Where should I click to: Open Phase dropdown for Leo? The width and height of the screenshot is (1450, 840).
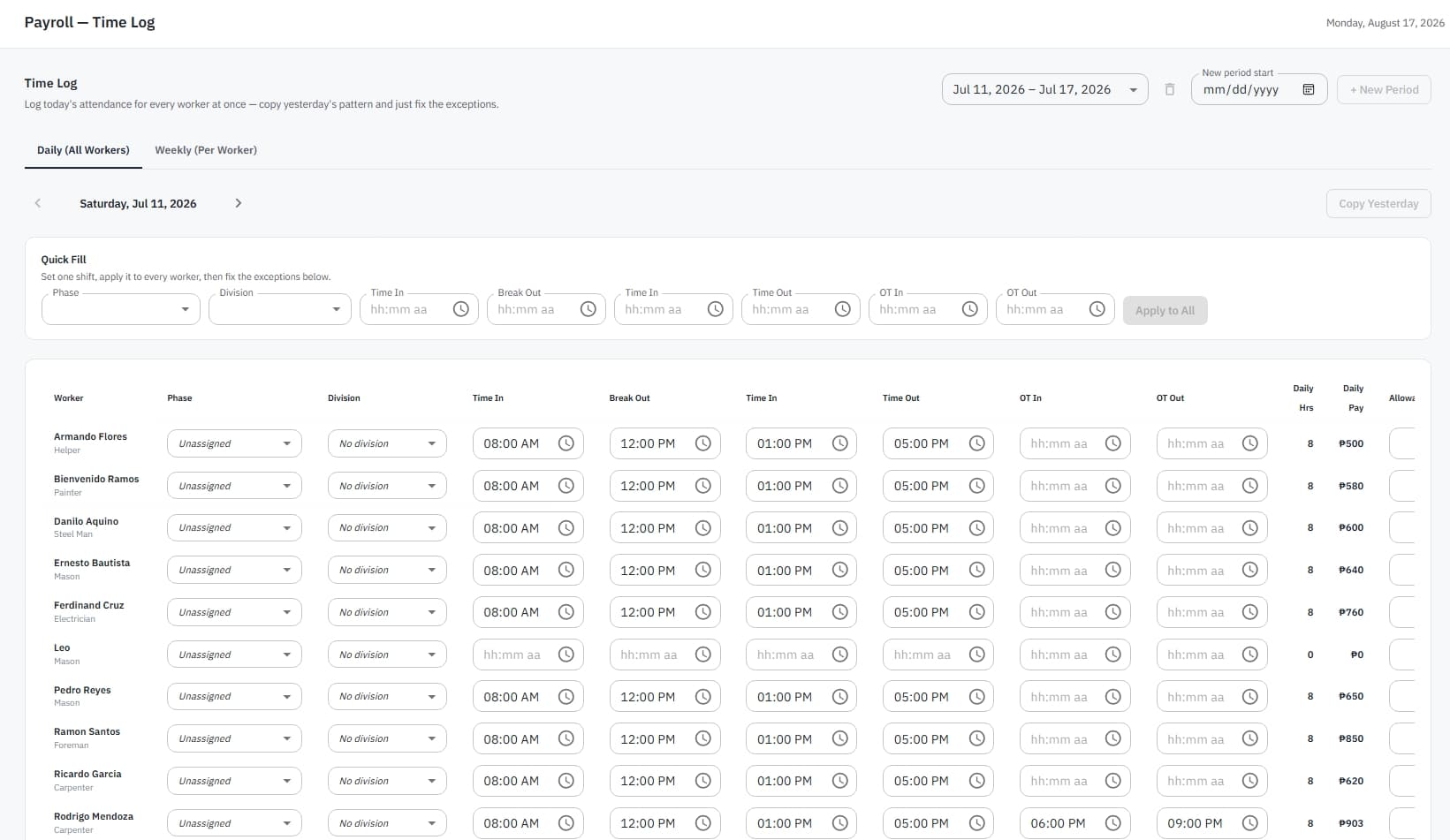pyautogui.click(x=234, y=655)
